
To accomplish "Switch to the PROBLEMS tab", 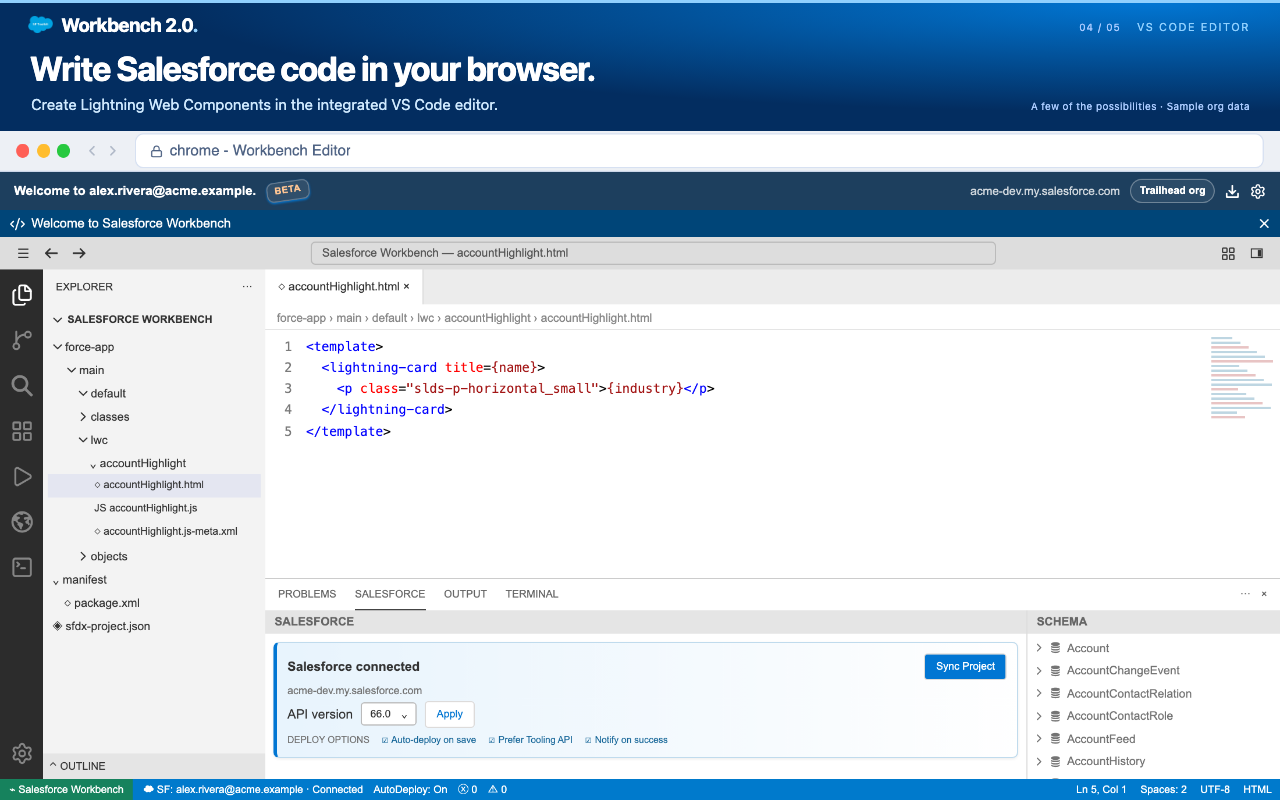I will pyautogui.click(x=307, y=594).
